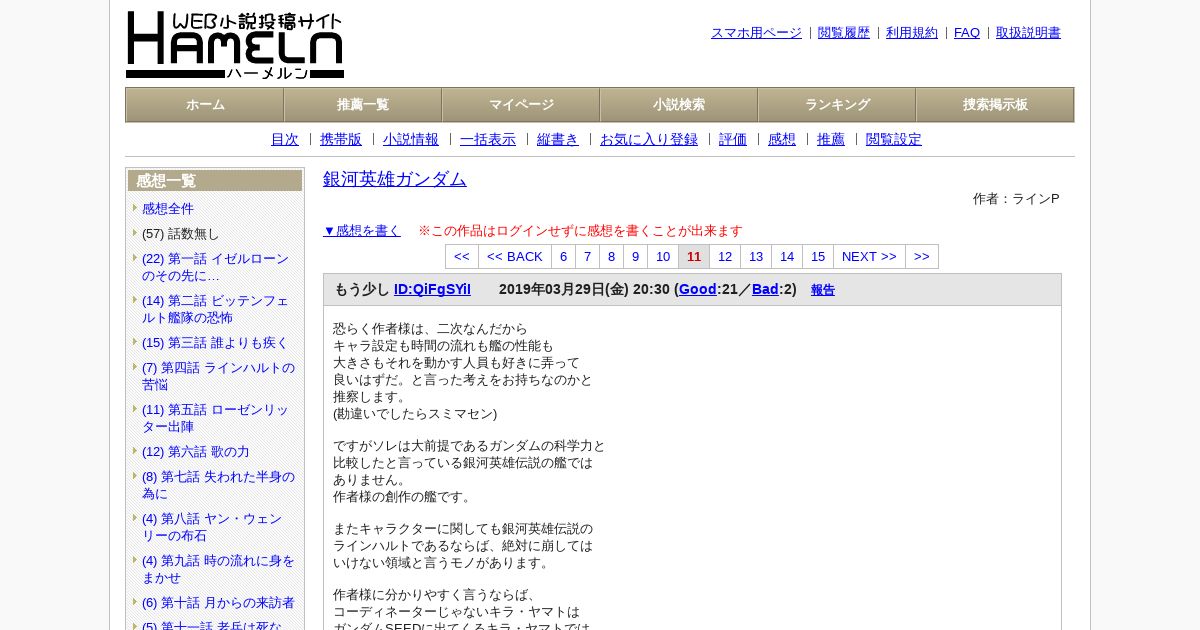The width and height of the screenshot is (1200, 630).
Task: Open 小説情報
Action: (x=411, y=140)
